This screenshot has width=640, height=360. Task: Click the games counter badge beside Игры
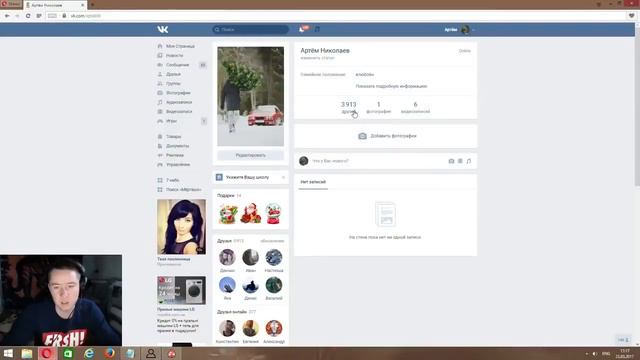pos(204,121)
